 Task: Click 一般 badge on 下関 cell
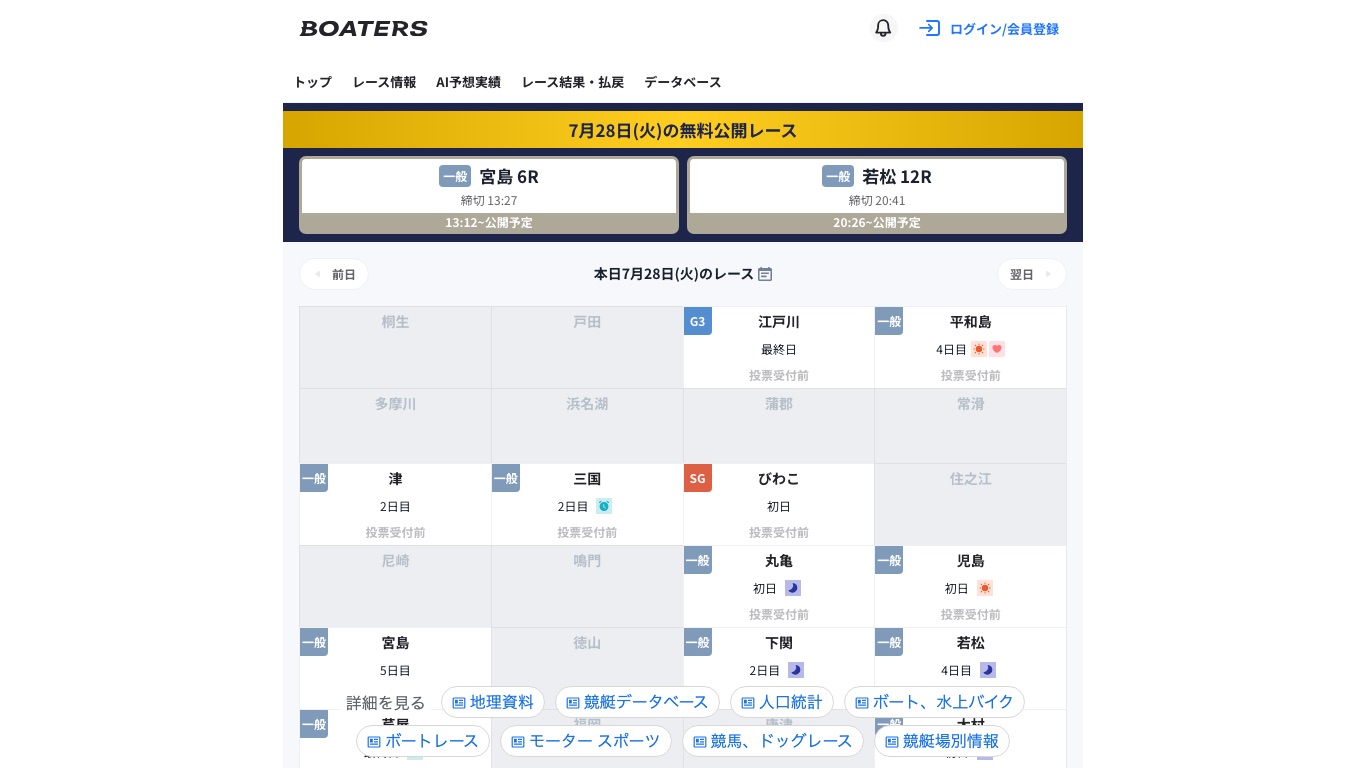click(x=698, y=642)
